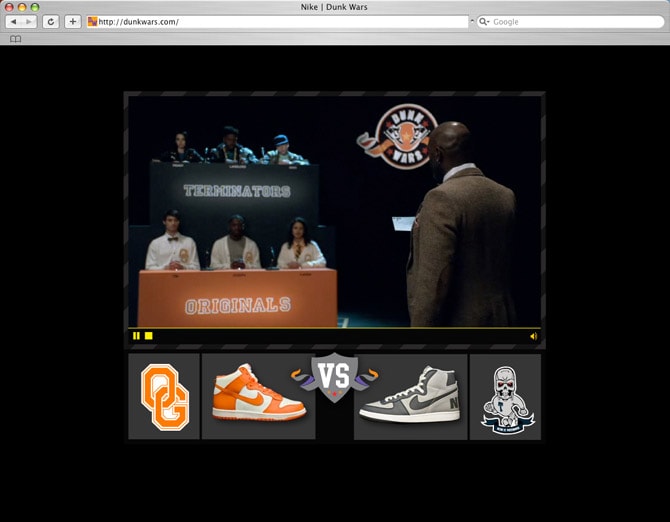
Task: Open the search magnifier dropdown
Action: (484, 22)
